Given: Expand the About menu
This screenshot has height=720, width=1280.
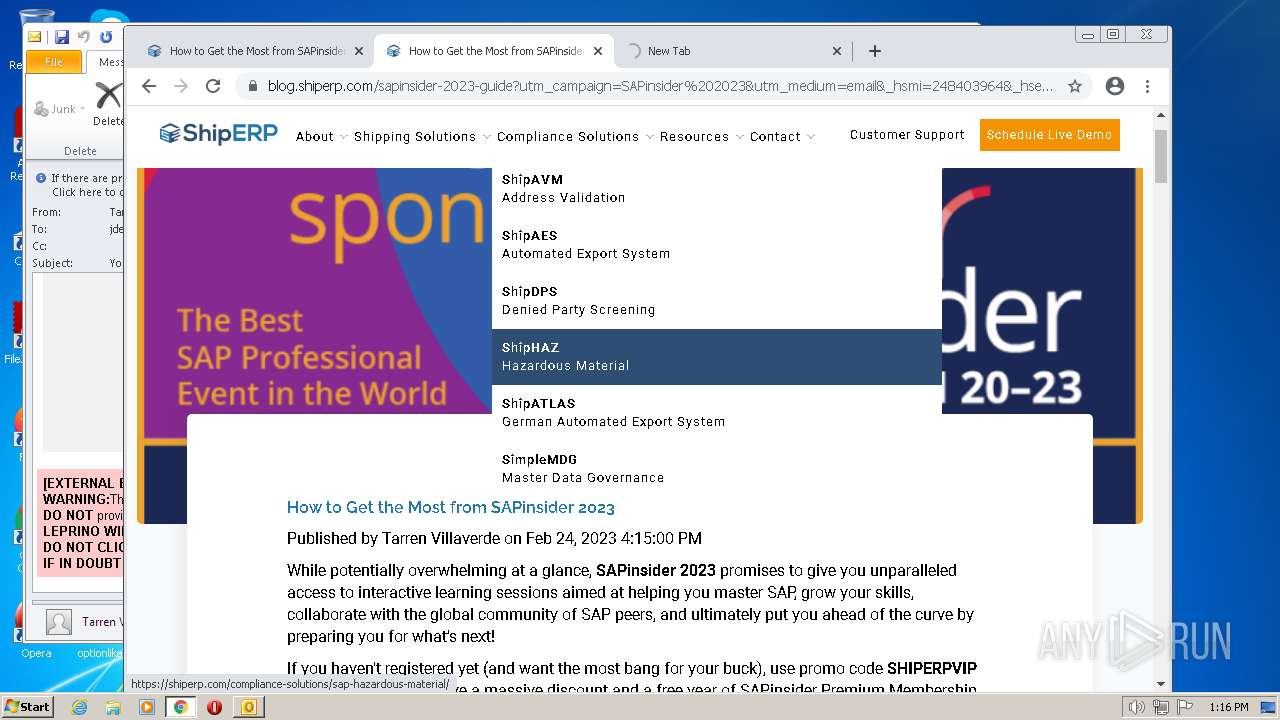Looking at the screenshot, I should pyautogui.click(x=321, y=136).
